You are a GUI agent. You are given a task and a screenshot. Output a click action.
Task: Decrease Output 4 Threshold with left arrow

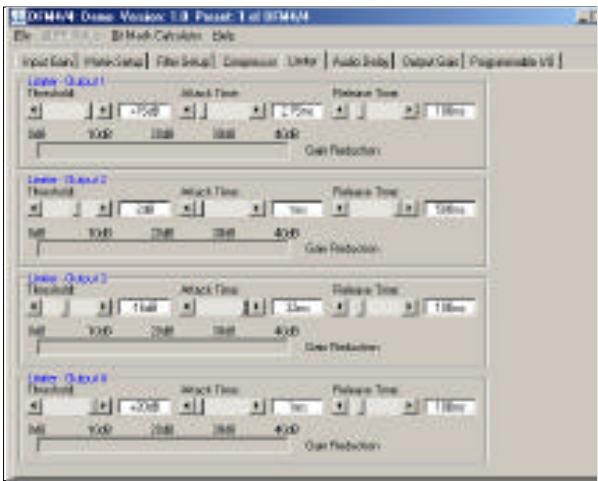[35, 406]
